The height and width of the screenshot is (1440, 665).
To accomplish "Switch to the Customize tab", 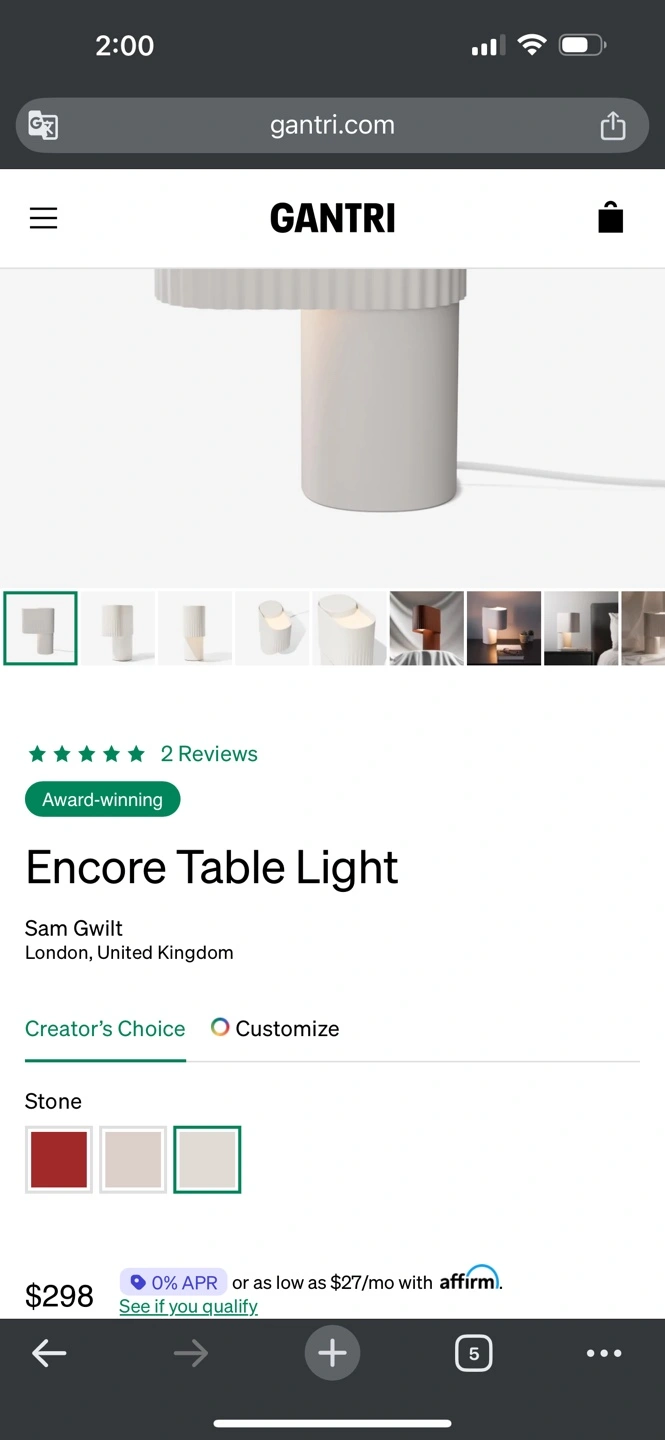I will pos(275,1028).
